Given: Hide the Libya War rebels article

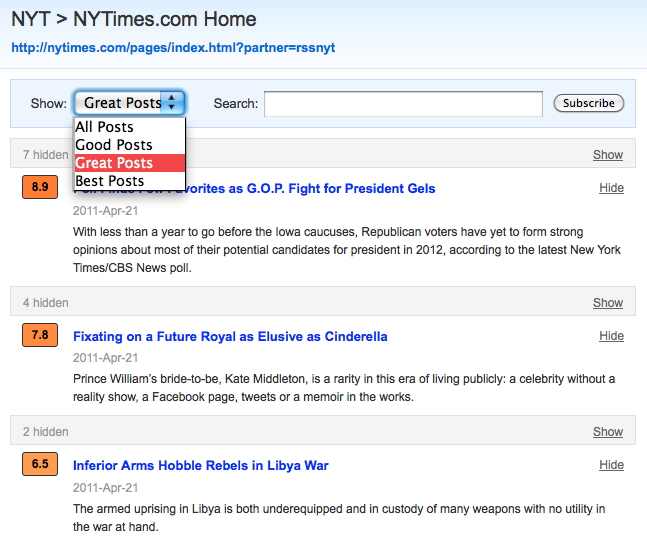Looking at the screenshot, I should (x=611, y=465).
